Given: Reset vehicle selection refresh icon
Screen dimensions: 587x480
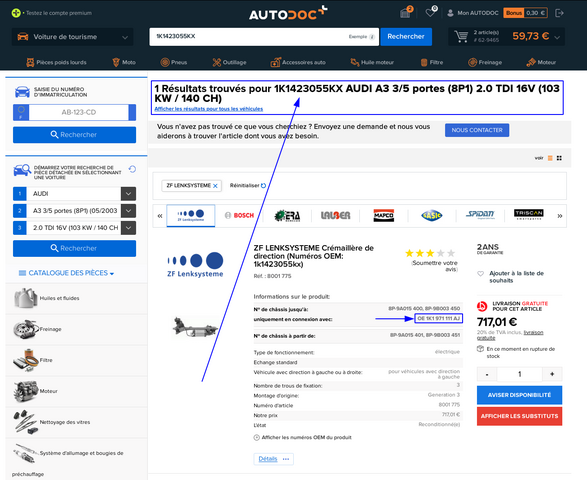Looking at the screenshot, I should click(132, 169).
